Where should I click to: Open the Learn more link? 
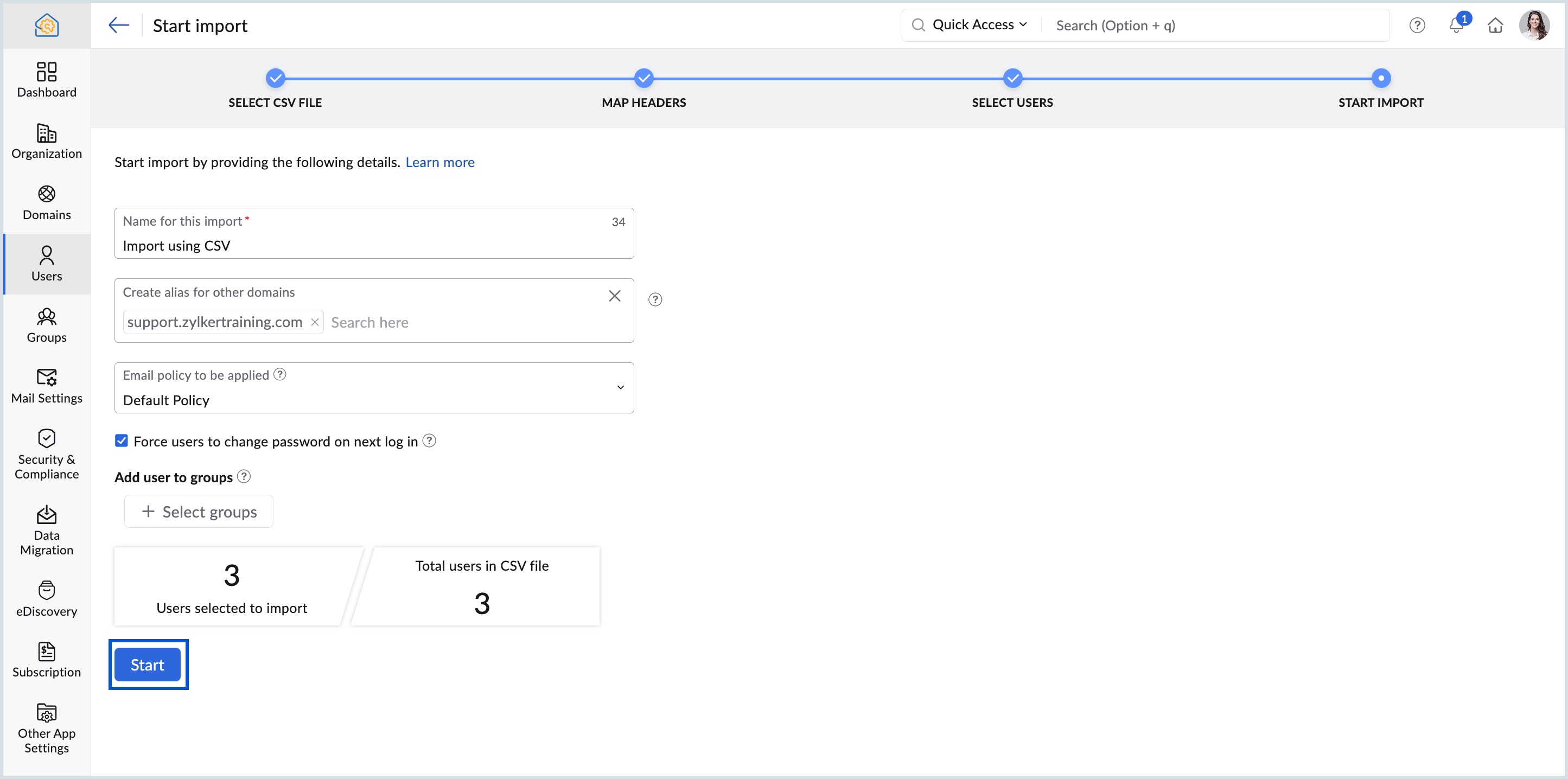(440, 163)
